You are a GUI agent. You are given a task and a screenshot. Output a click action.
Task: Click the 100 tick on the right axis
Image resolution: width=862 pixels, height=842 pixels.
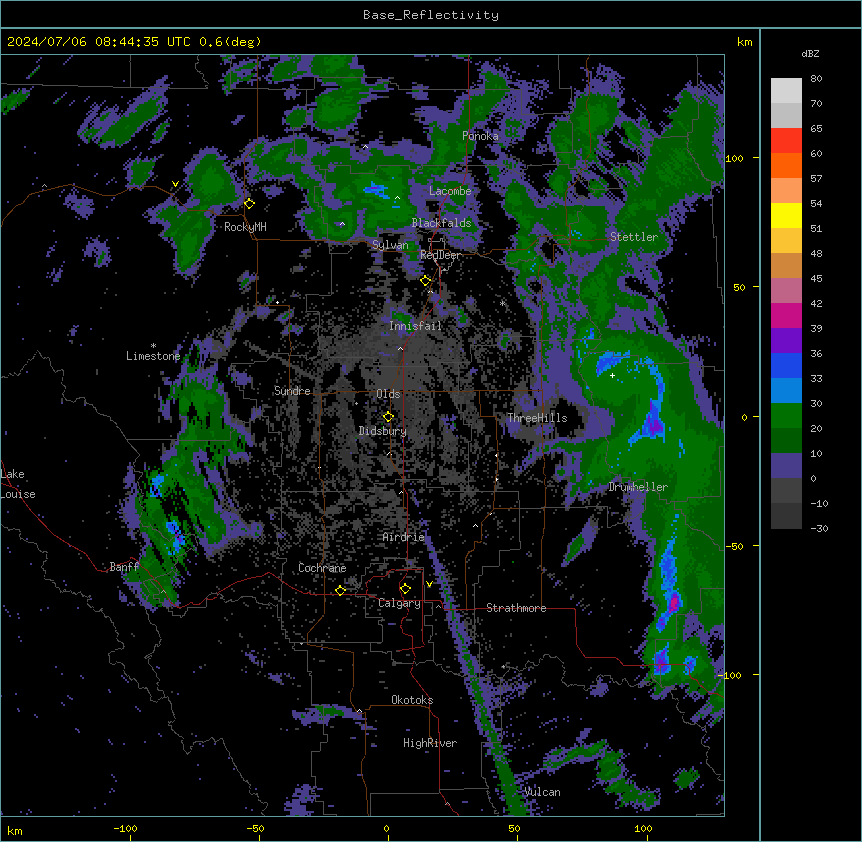click(734, 158)
